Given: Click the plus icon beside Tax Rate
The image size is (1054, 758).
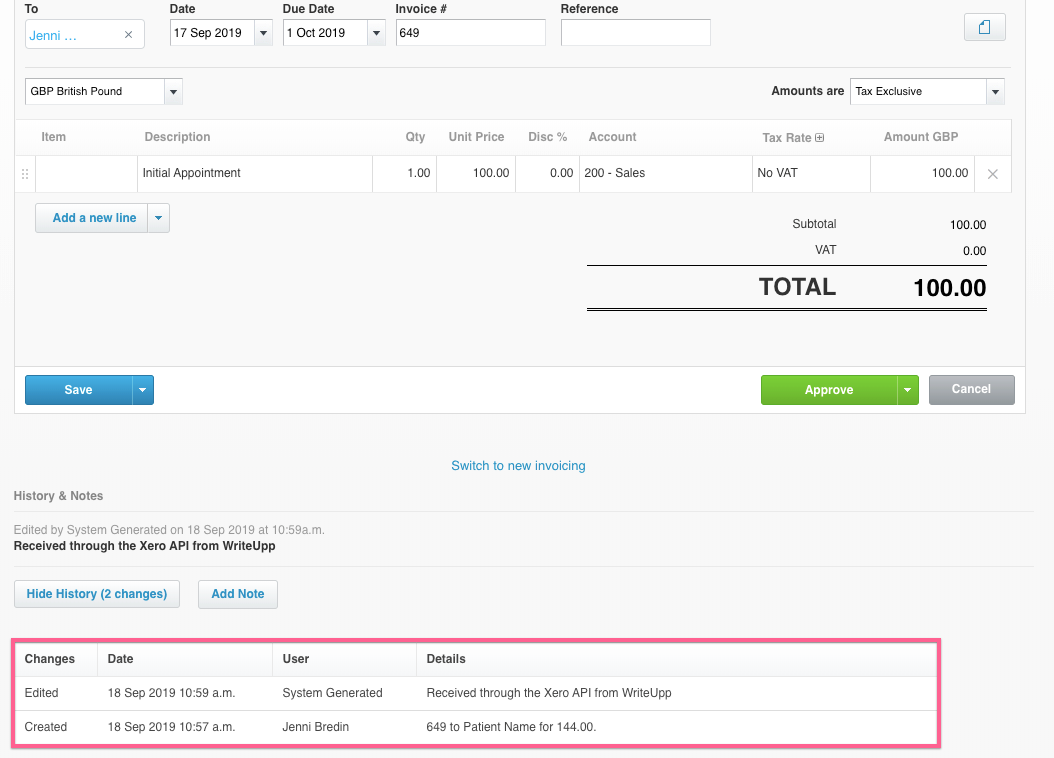Looking at the screenshot, I should 820,138.
